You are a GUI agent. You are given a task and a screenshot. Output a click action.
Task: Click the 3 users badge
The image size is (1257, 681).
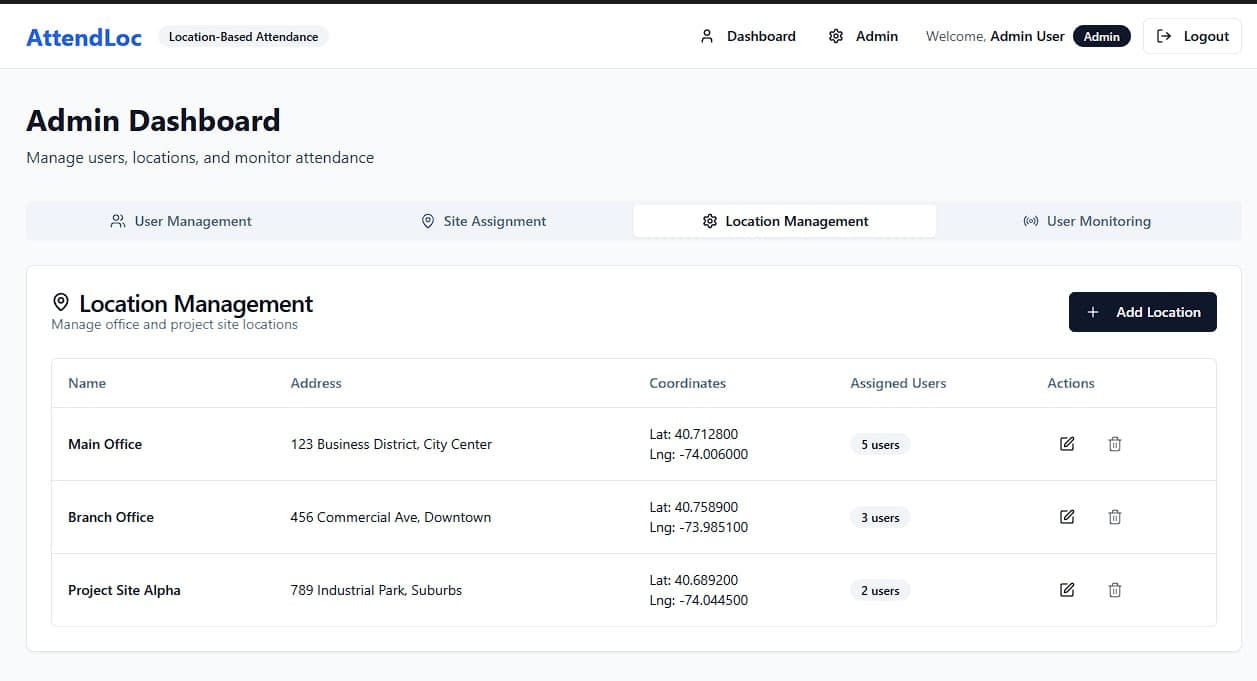(x=880, y=518)
